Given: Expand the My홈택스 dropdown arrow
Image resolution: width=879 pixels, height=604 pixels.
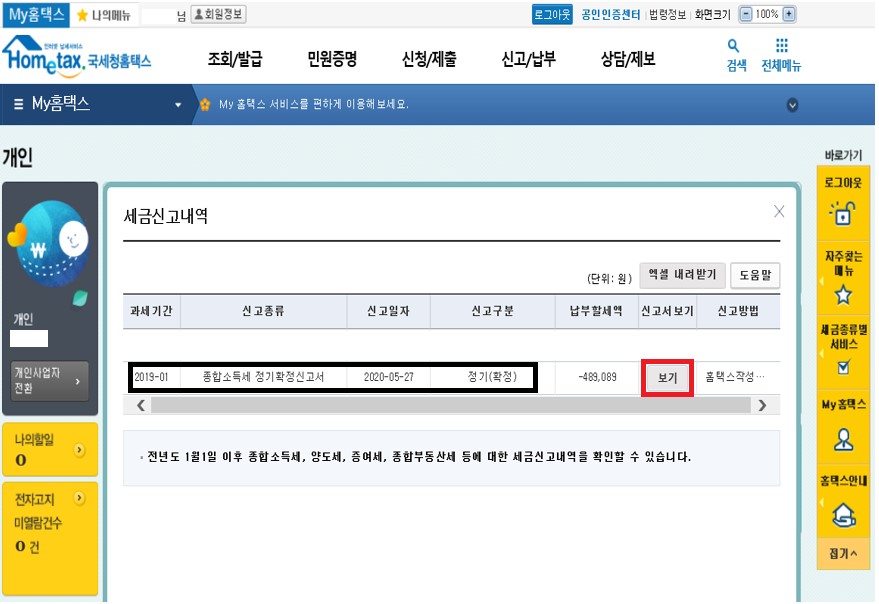Looking at the screenshot, I should (x=178, y=105).
